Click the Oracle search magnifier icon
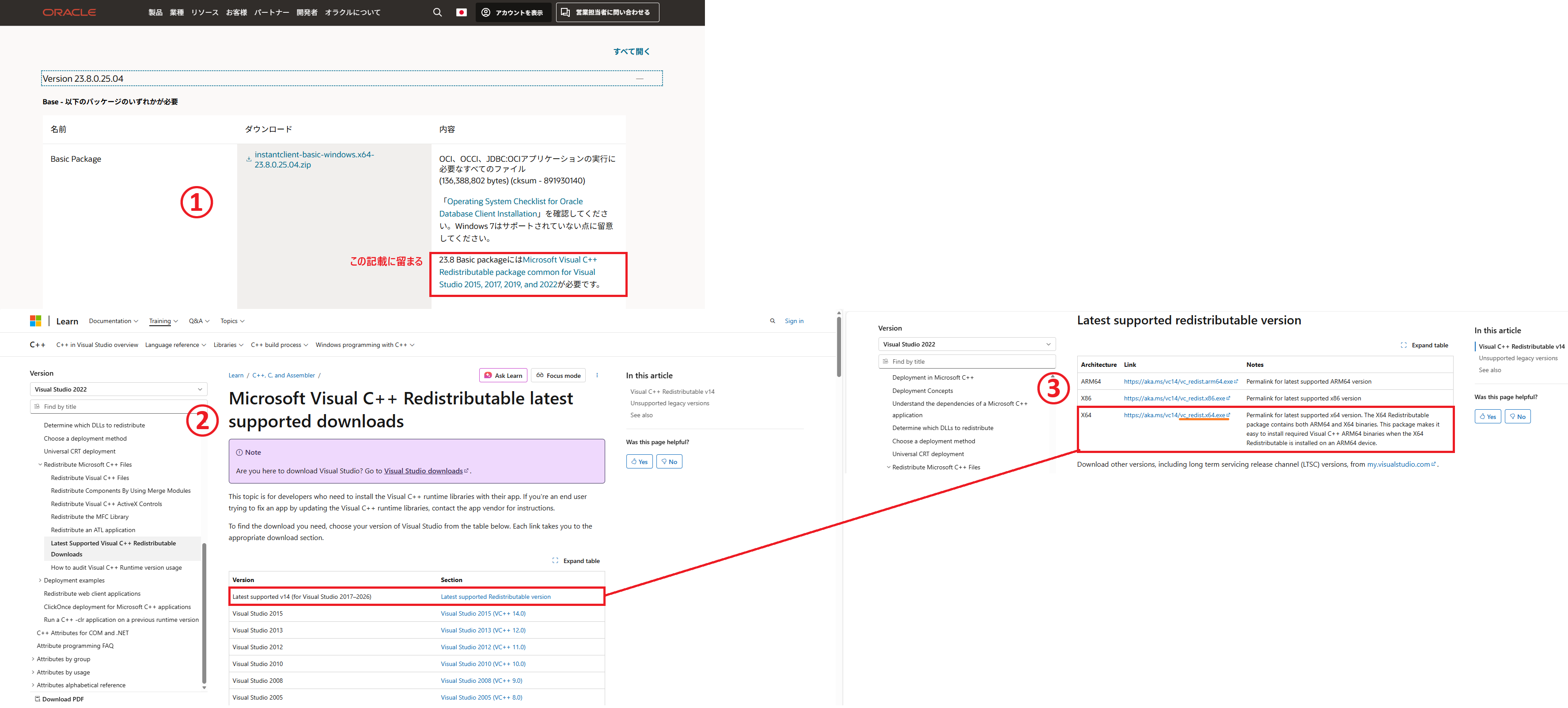Screen dimensions: 1568x708 point(437,12)
